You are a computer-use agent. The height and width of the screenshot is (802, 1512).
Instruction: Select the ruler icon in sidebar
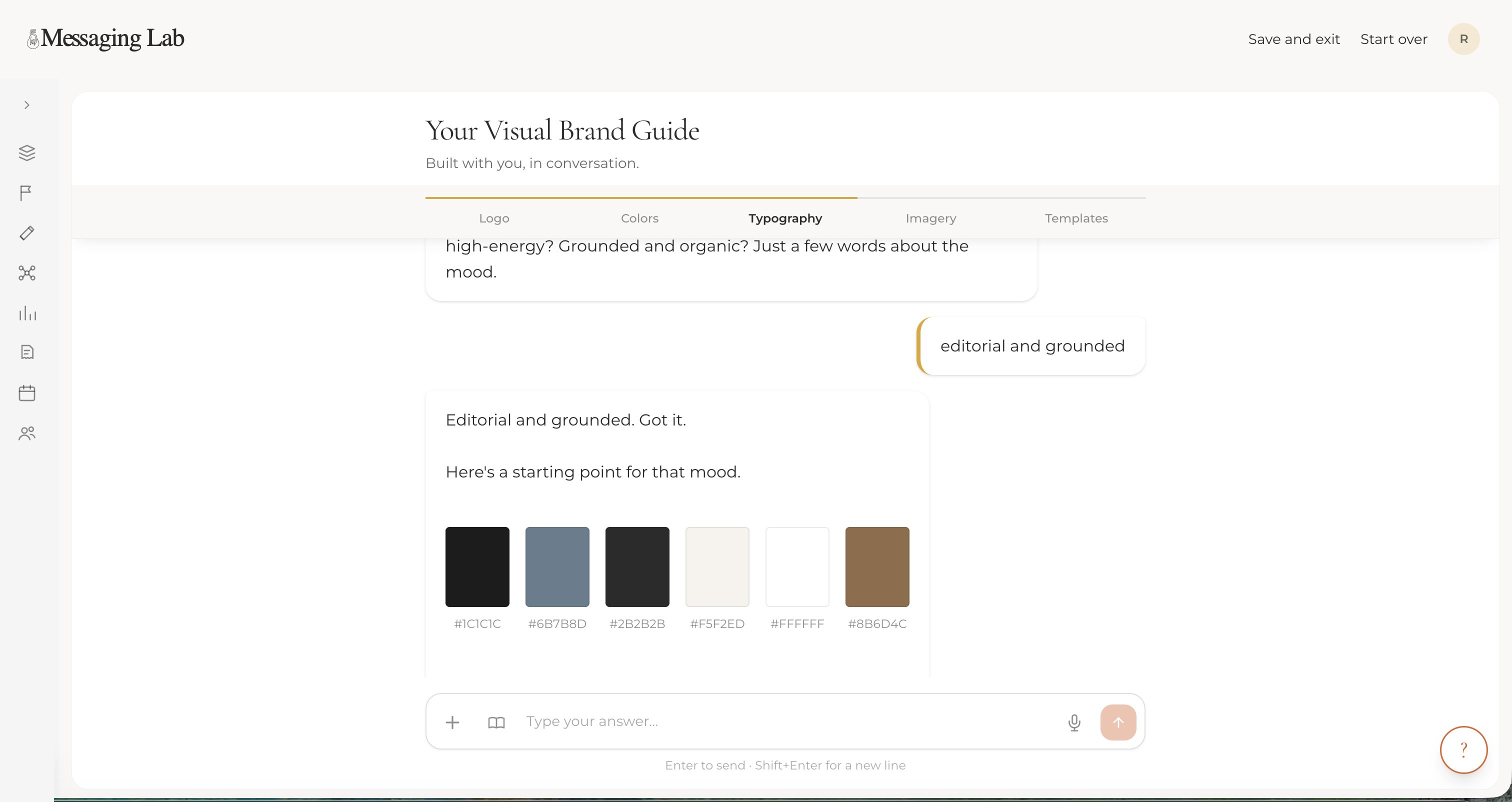click(x=27, y=233)
